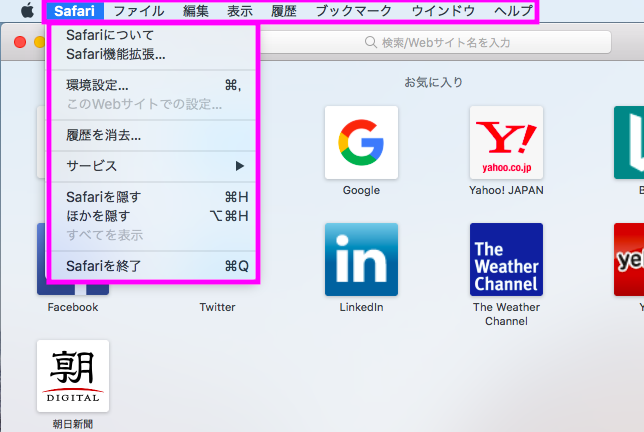This screenshot has height=432, width=644.
Task: Expand the サービス submenu
Action: pos(154,166)
